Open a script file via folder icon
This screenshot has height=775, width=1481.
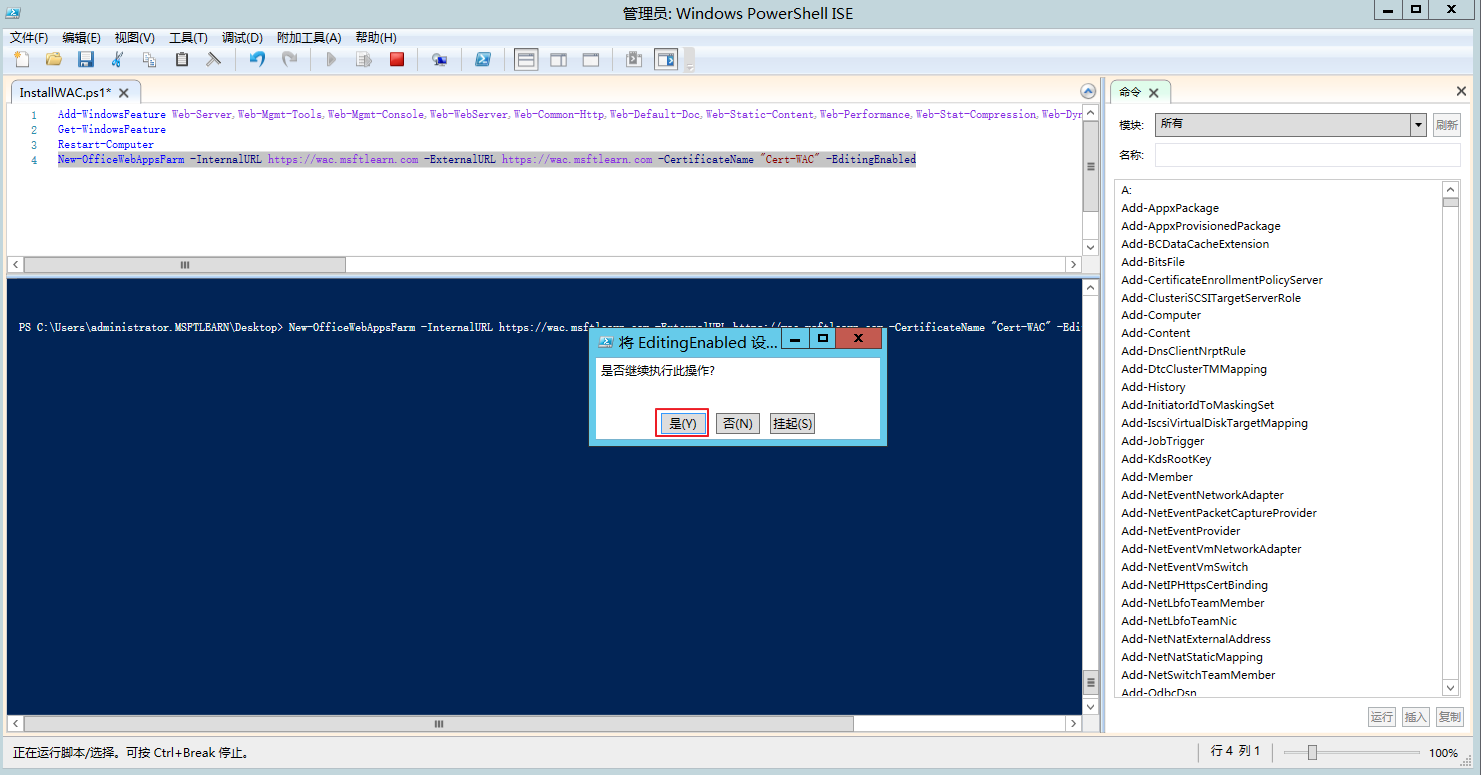[53, 59]
